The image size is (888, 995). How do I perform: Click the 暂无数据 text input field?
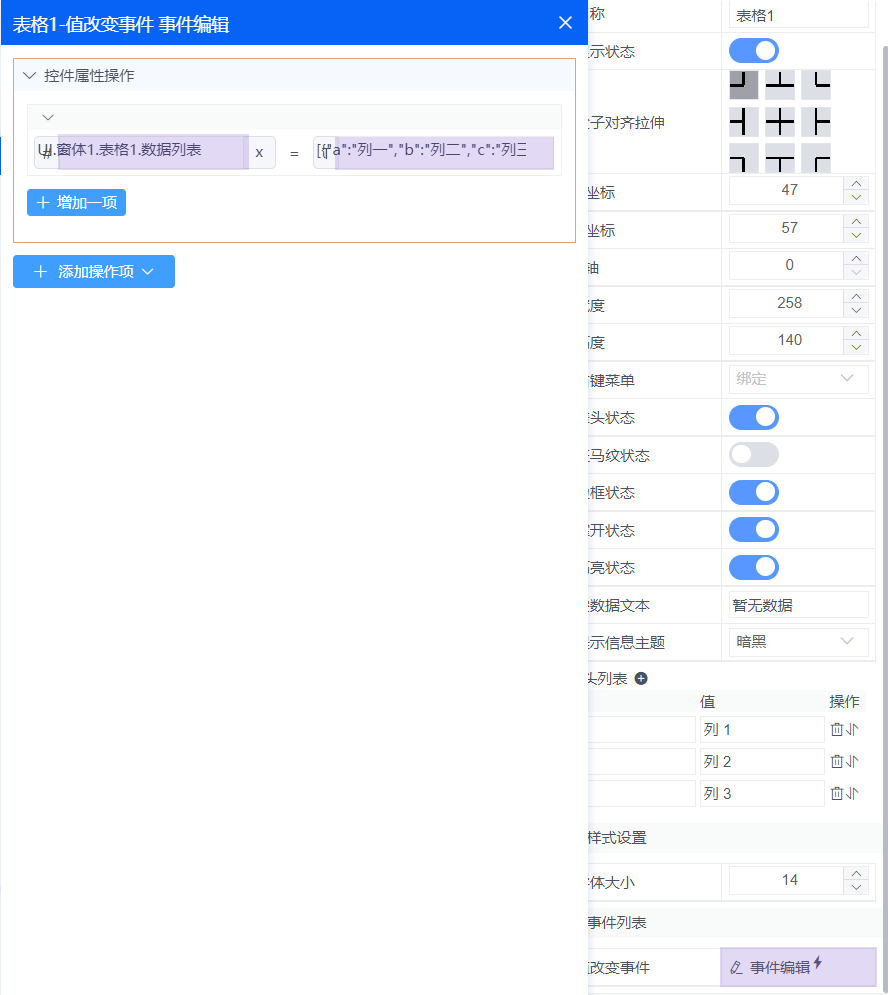[x=797, y=604]
